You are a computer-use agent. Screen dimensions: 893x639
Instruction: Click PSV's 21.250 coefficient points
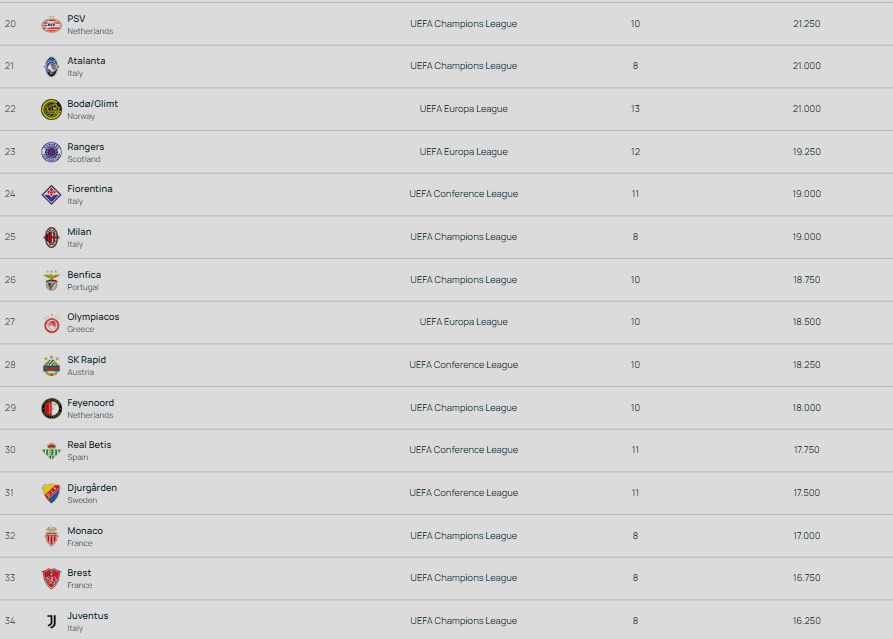tap(806, 24)
